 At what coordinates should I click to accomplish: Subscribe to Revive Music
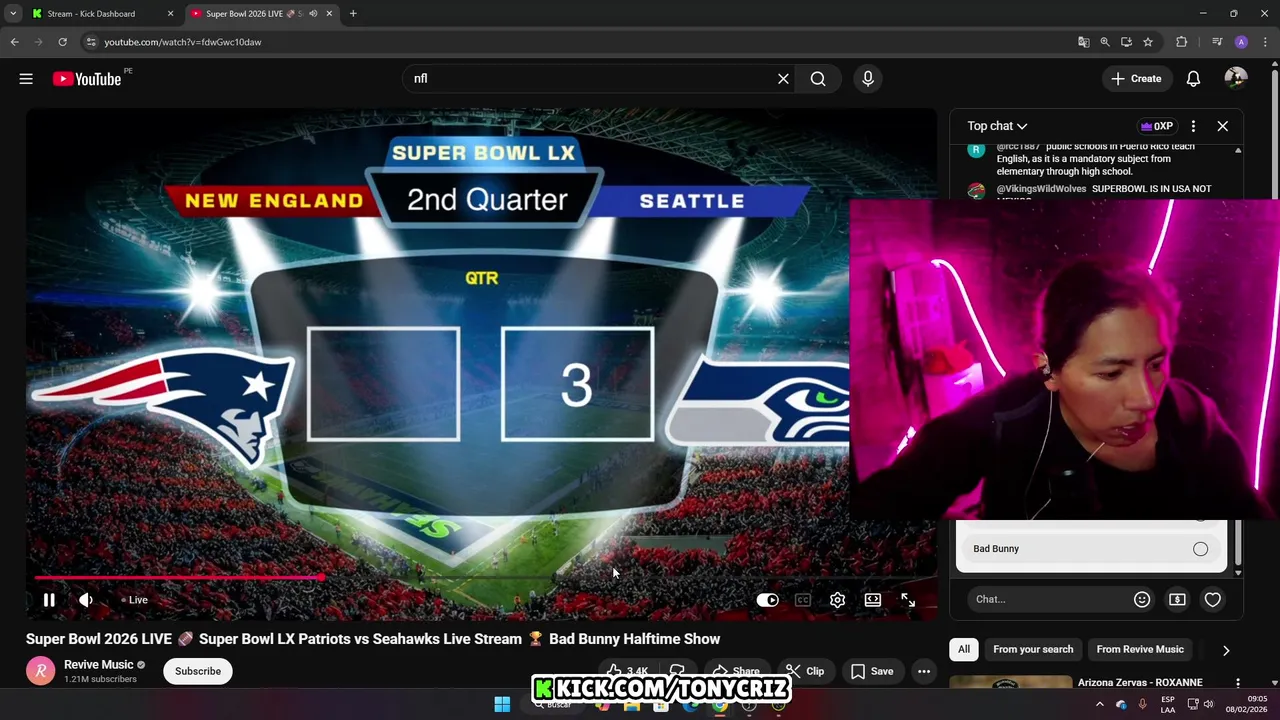198,671
